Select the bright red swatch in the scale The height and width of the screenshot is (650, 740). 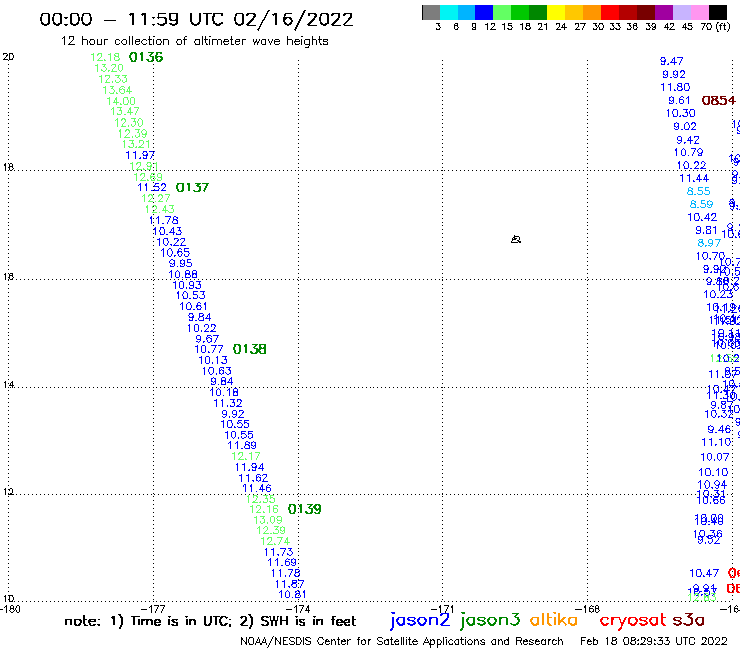tap(609, 12)
